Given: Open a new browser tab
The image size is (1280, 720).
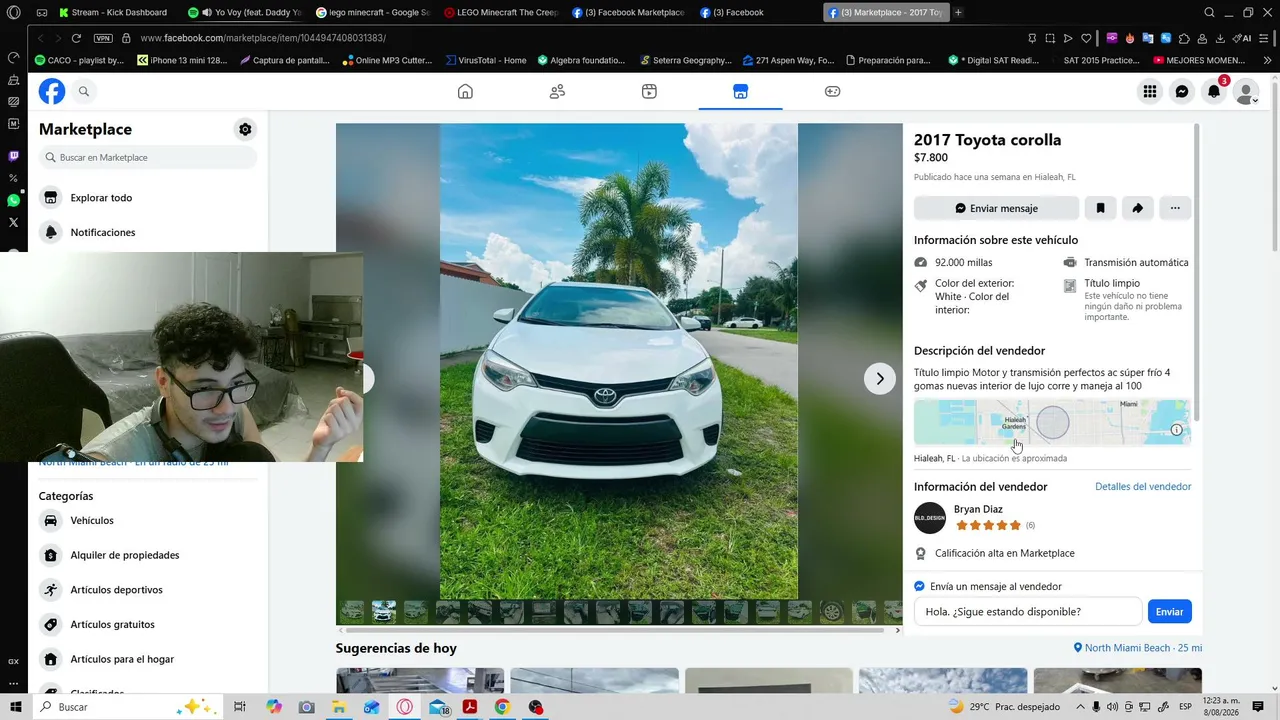Looking at the screenshot, I should click(958, 12).
